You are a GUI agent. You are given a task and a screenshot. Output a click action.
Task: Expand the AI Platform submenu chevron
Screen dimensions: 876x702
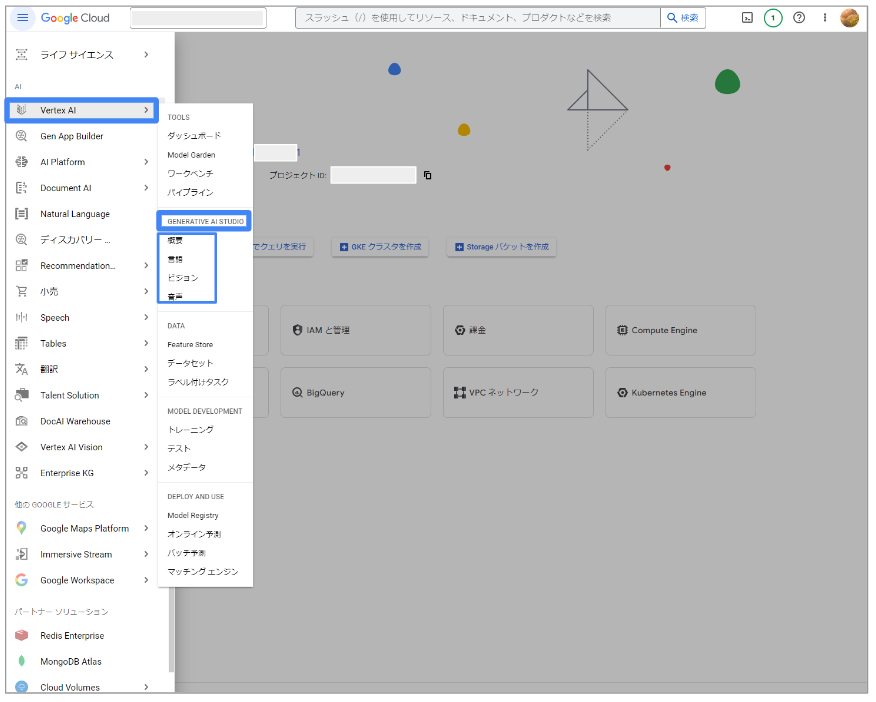[x=146, y=161]
